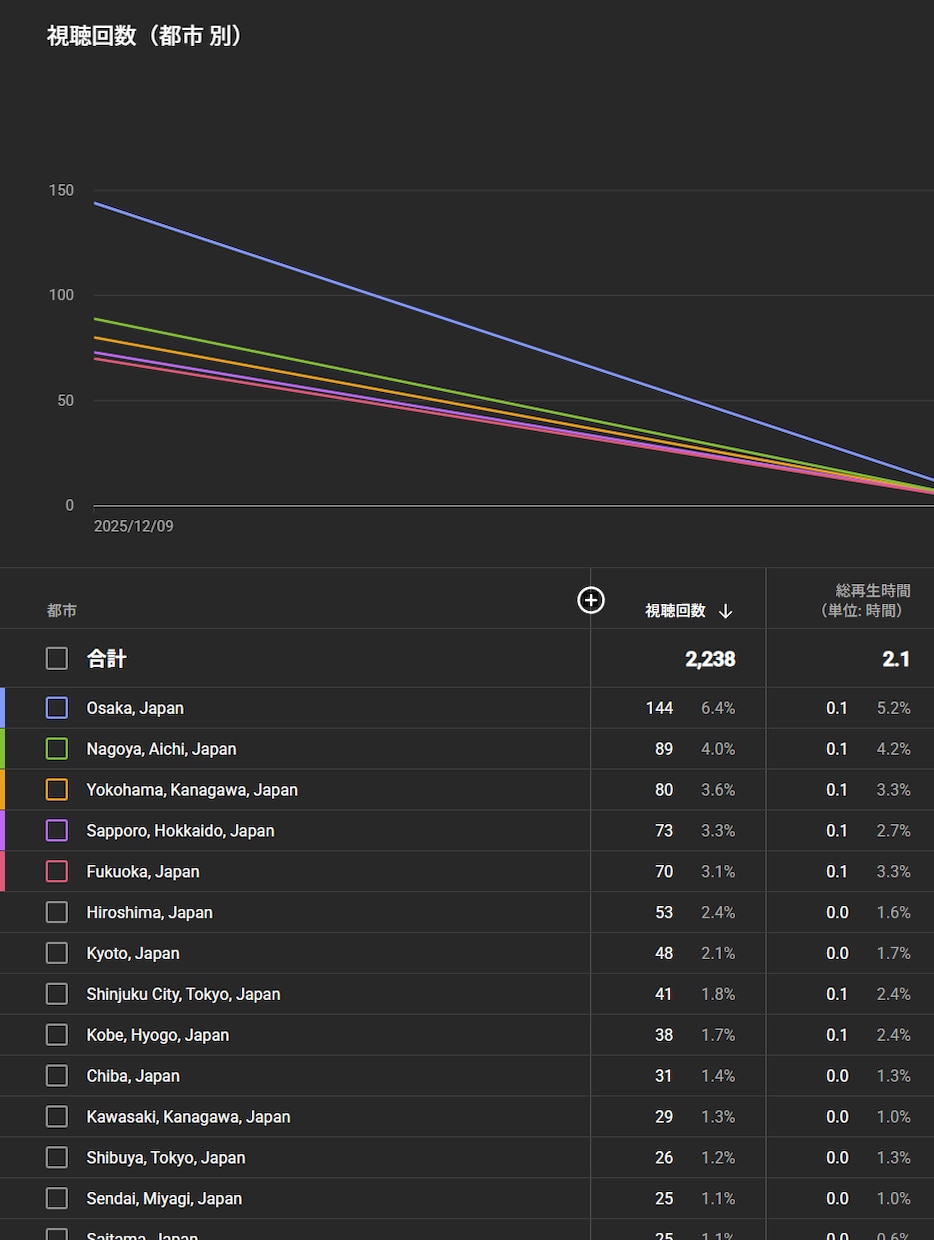Toggle the 合計 total checkbox
934x1240 pixels.
click(x=57, y=658)
